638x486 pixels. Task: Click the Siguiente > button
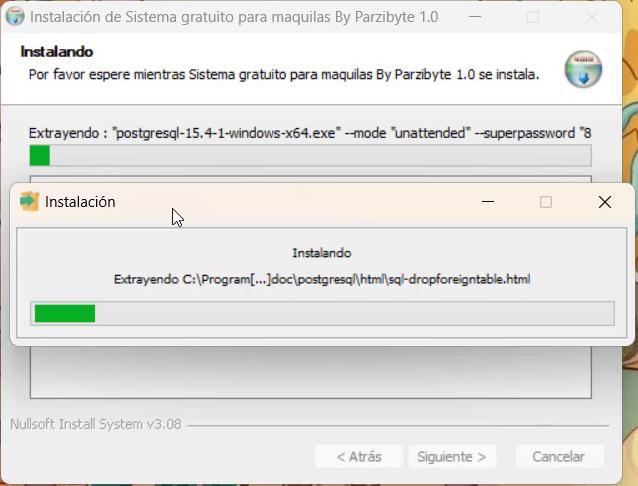pos(452,457)
